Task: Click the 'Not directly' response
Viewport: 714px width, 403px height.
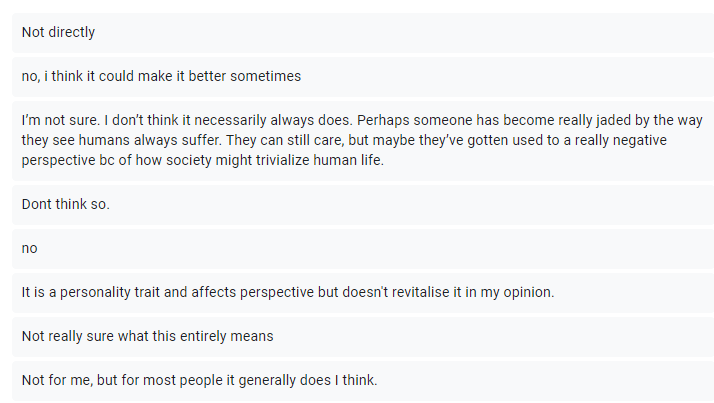Action: tap(58, 32)
